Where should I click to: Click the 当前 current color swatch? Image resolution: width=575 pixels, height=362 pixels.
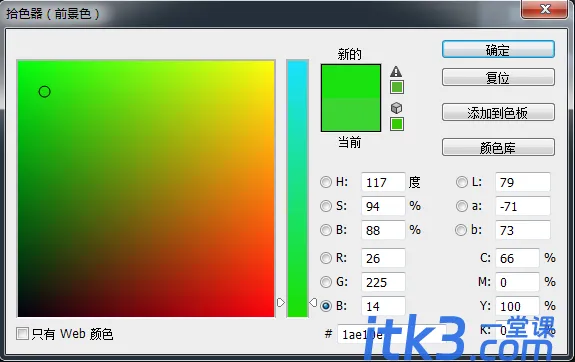coord(351,115)
